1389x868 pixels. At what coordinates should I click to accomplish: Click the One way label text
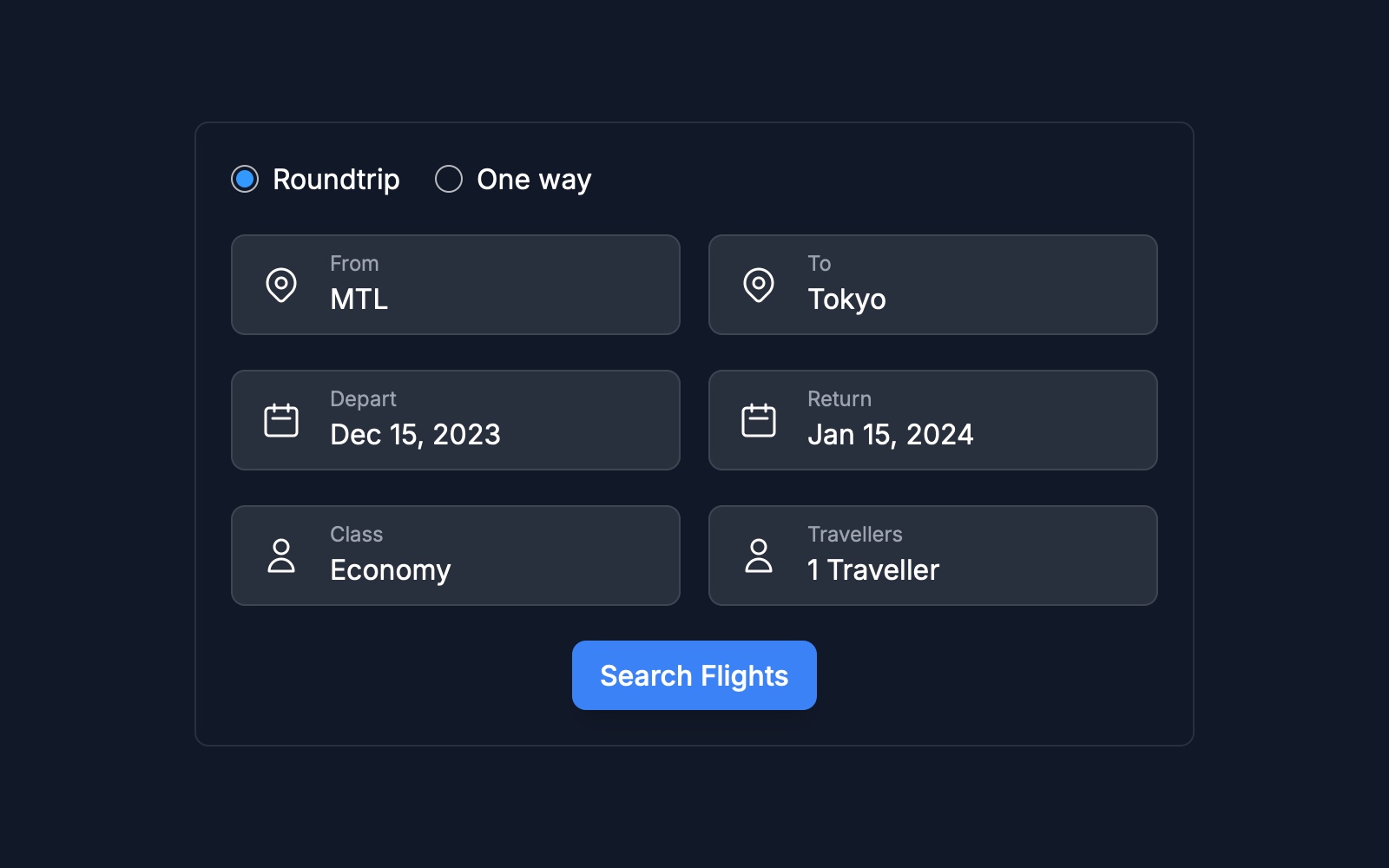533,179
